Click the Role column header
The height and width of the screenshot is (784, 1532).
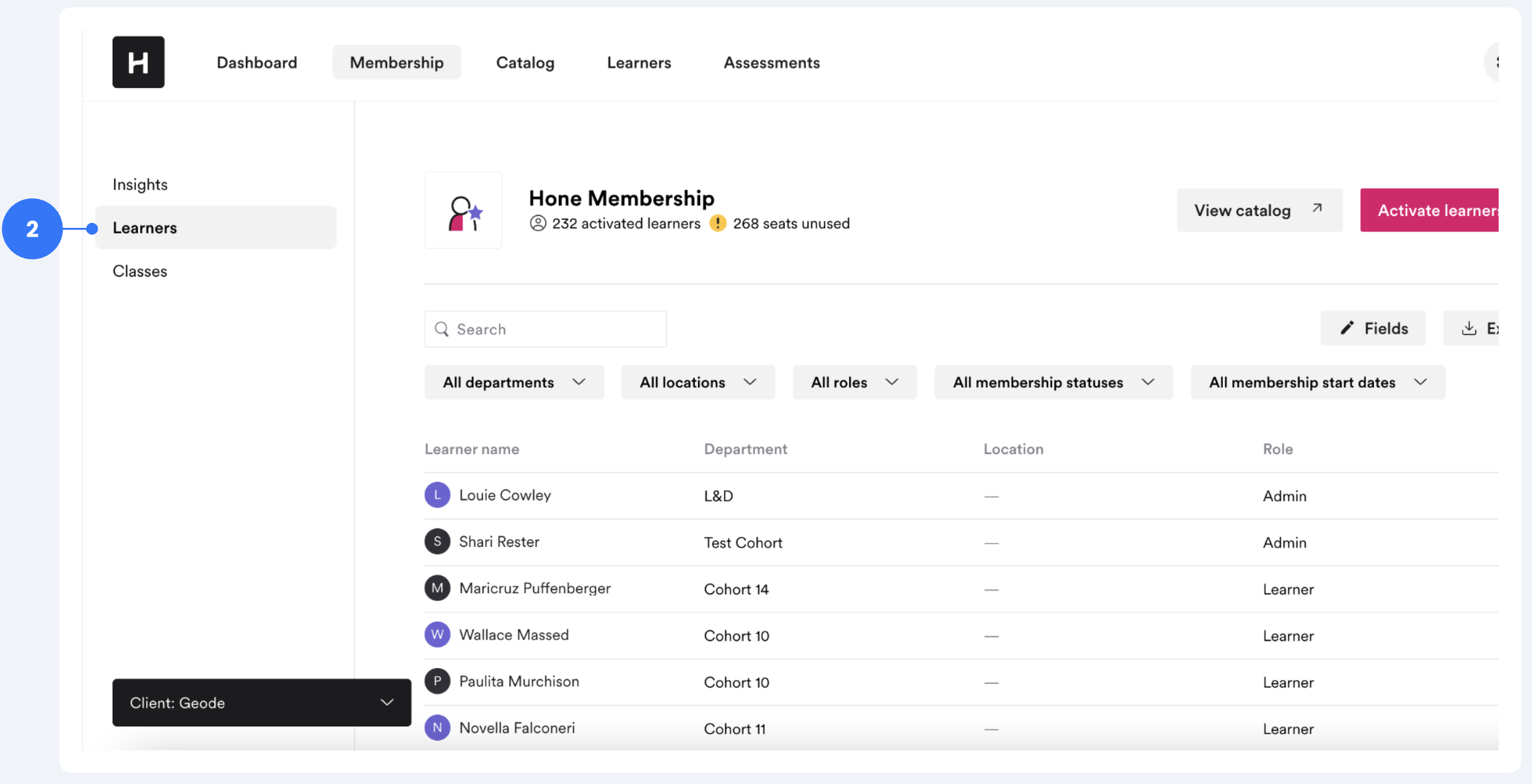click(1278, 449)
